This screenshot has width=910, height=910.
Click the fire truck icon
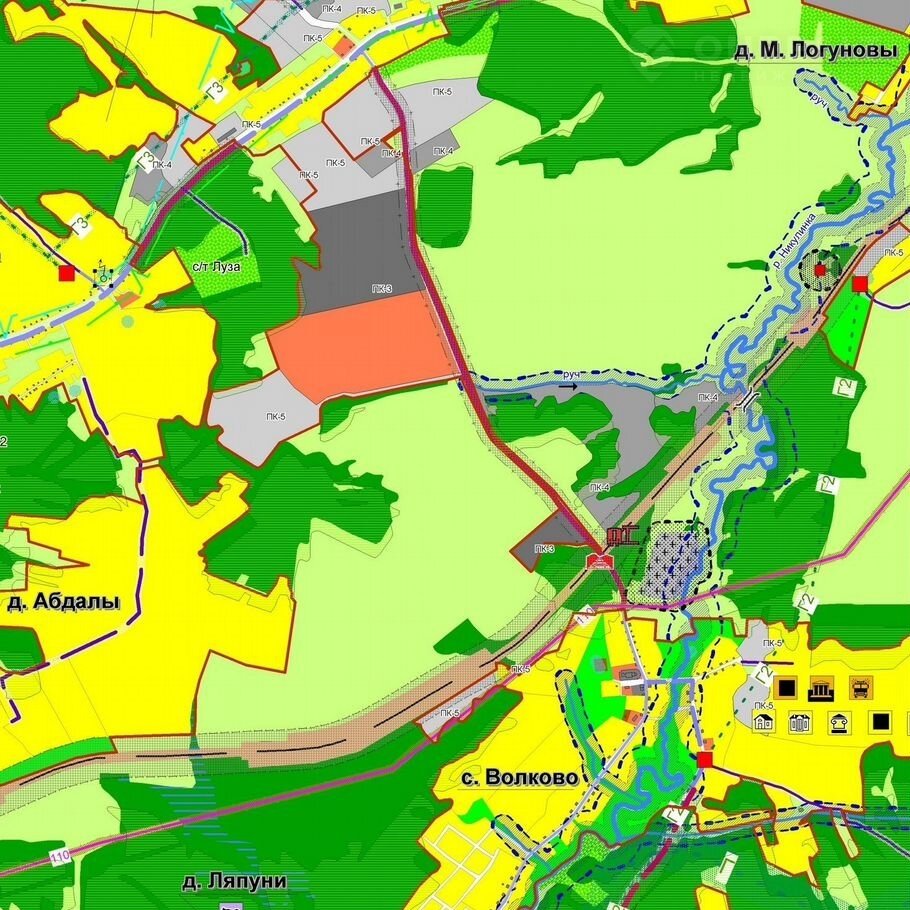(859, 688)
